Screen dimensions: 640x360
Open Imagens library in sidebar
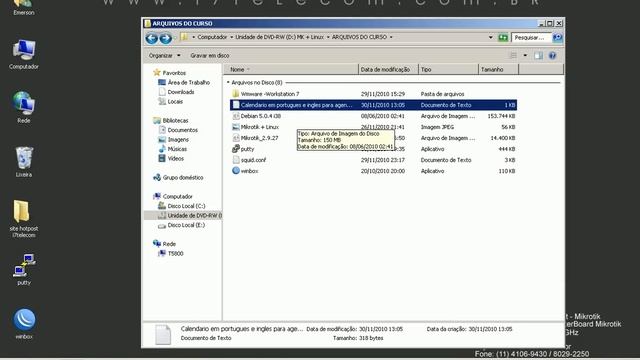[x=178, y=139]
